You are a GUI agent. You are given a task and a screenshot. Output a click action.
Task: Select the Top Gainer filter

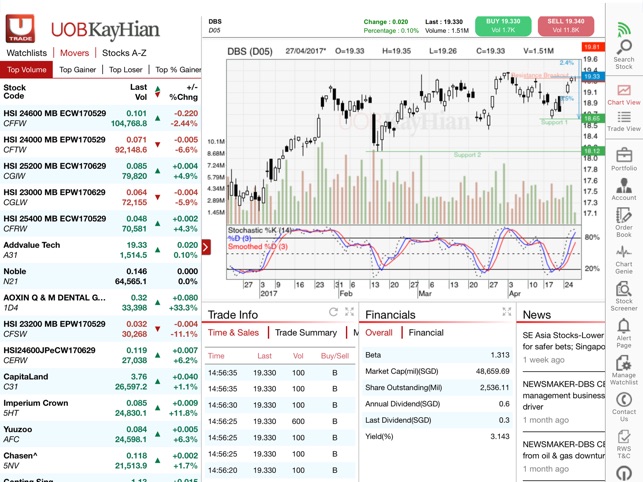[x=78, y=70]
